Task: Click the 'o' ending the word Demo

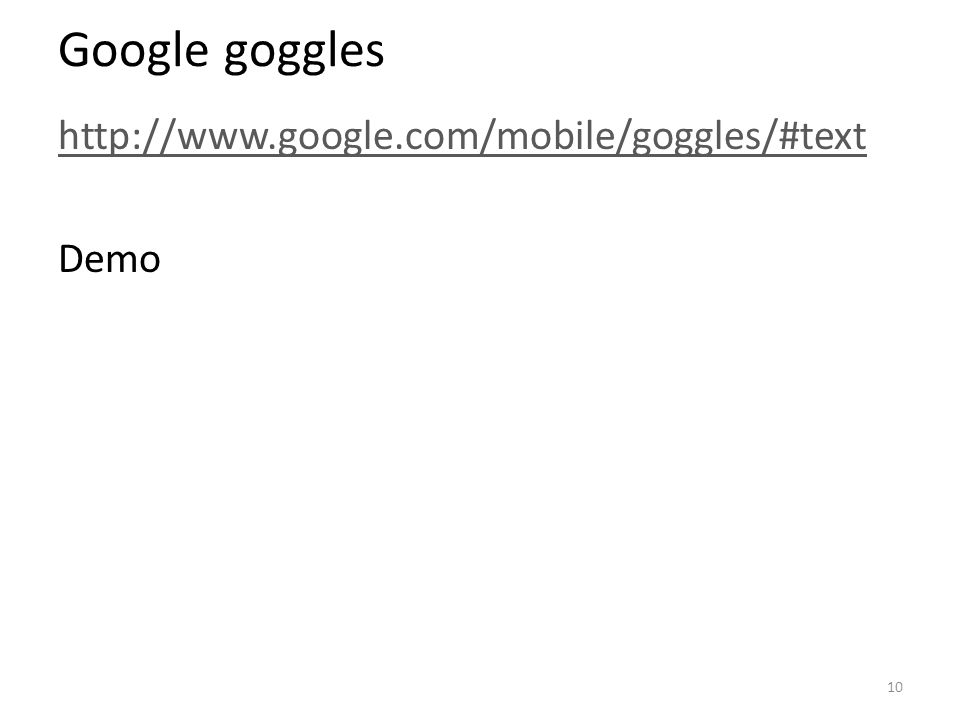Action: tap(149, 262)
